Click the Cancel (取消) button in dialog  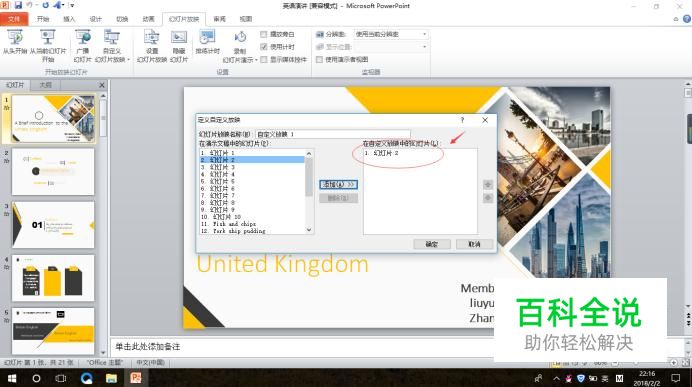(x=474, y=244)
